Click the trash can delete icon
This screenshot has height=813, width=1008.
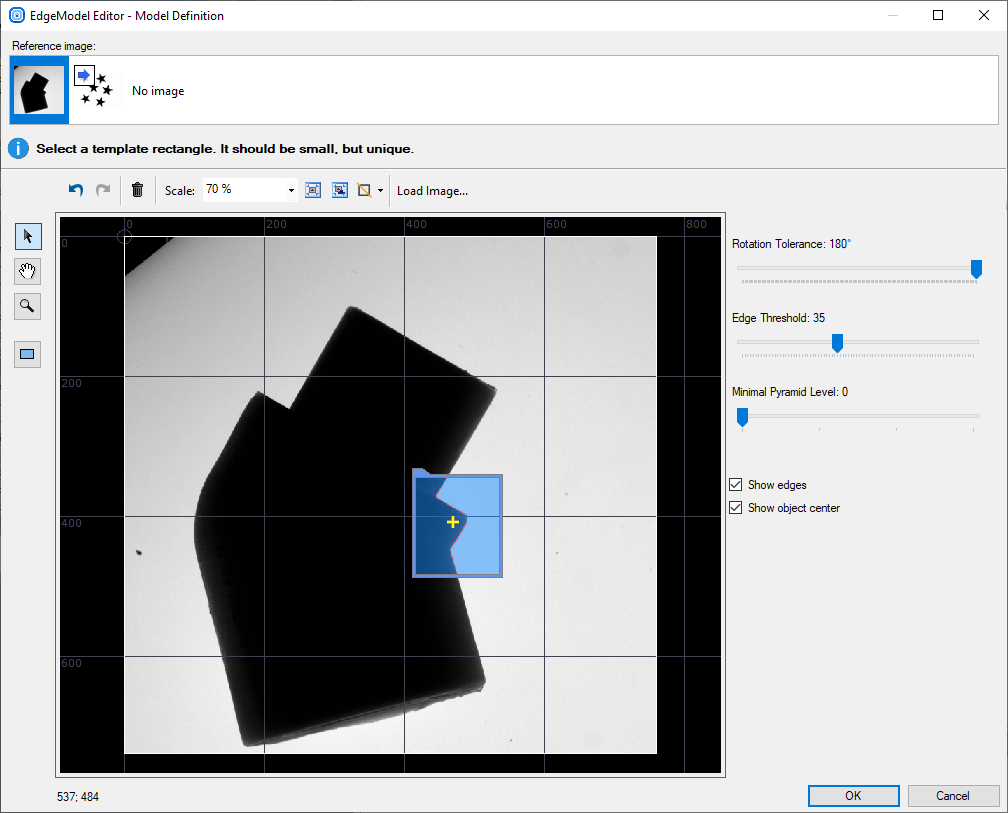[x=138, y=190]
